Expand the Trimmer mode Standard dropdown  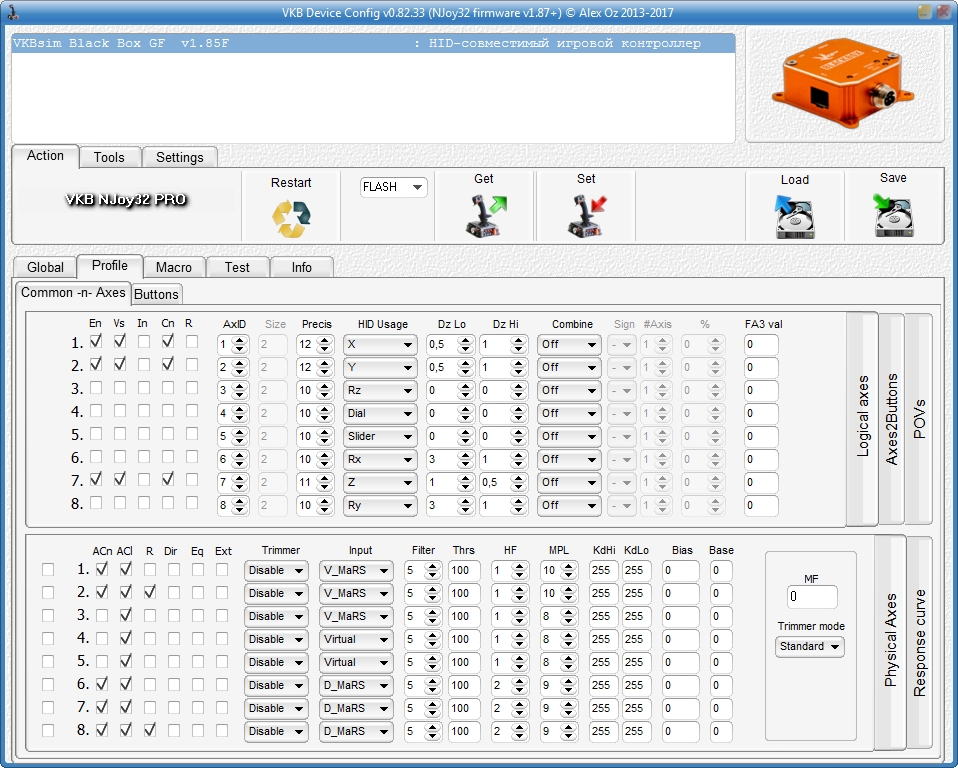point(809,646)
